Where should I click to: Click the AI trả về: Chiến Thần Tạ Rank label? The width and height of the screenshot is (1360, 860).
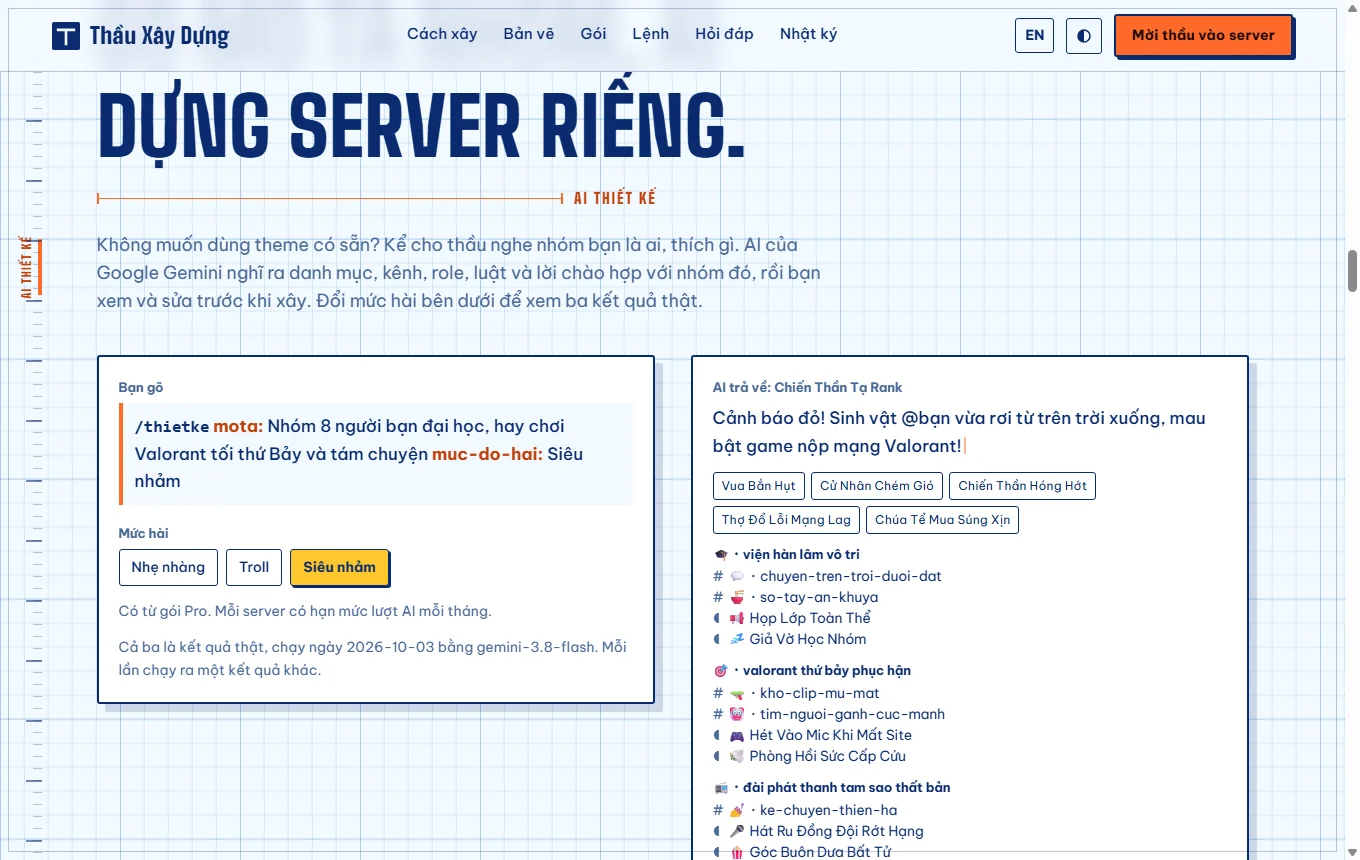pyautogui.click(x=808, y=387)
